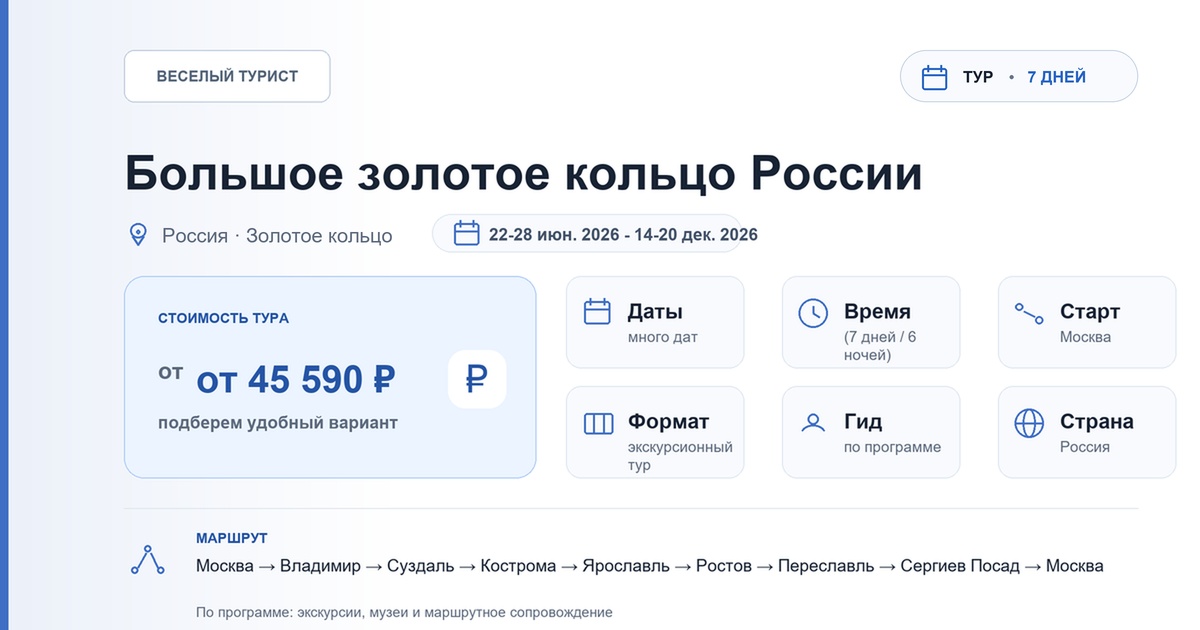Click the calendar icon in the tour badge
The image size is (1200, 630).
pyautogui.click(x=934, y=77)
